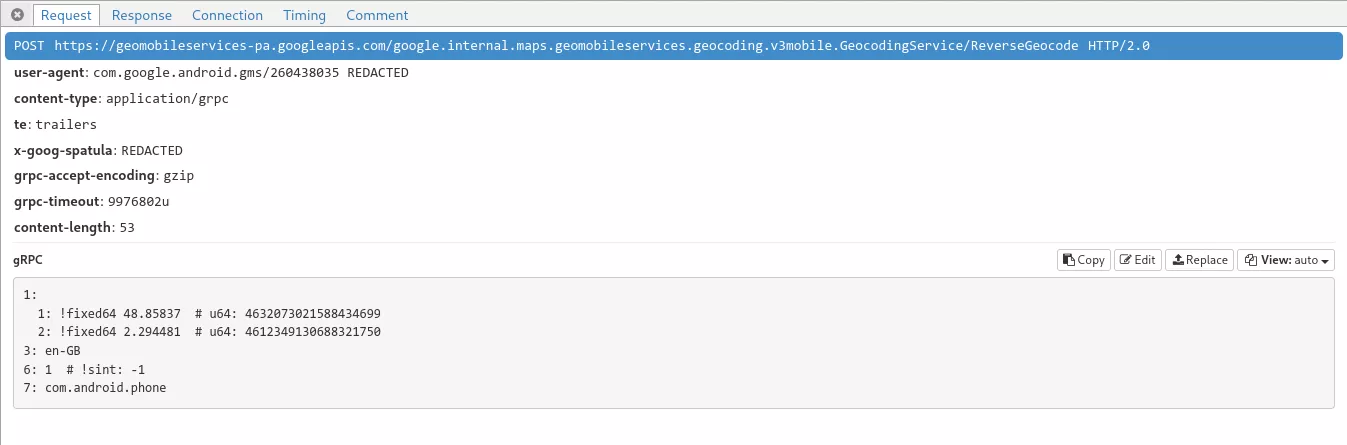
Task: Select the Request tab
Action: [66, 15]
